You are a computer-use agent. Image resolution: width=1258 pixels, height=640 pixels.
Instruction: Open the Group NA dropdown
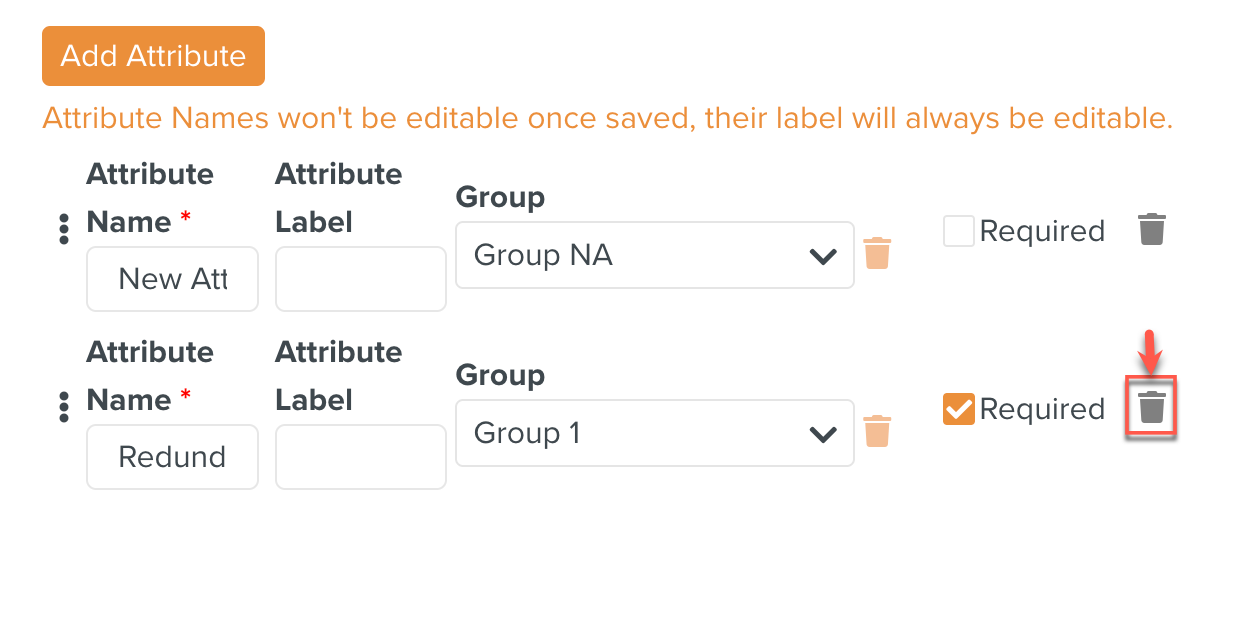pyautogui.click(x=640, y=255)
